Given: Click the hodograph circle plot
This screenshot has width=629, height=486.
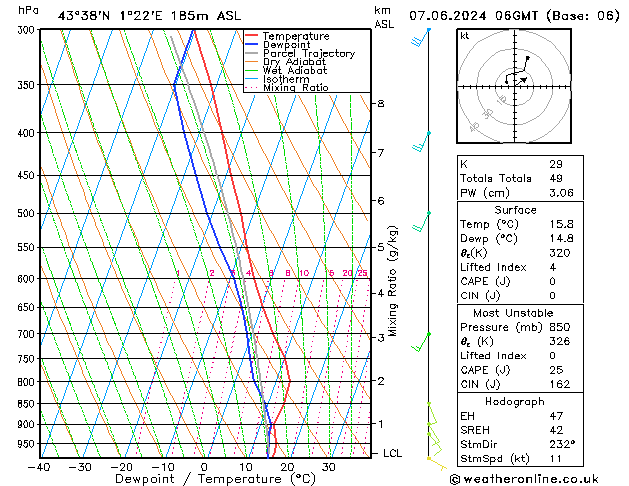Looking at the screenshot, I should [516, 88].
